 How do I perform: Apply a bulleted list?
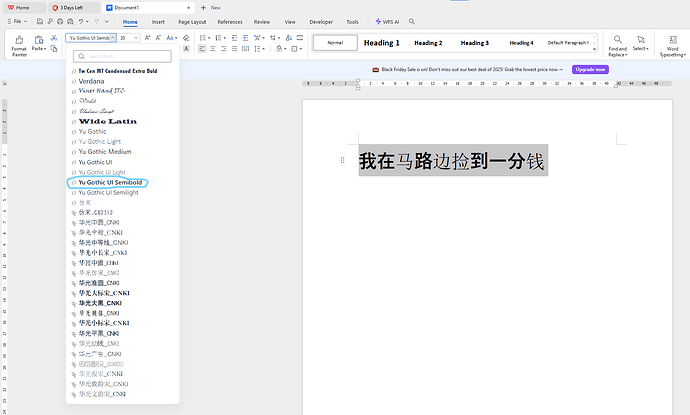(203, 38)
